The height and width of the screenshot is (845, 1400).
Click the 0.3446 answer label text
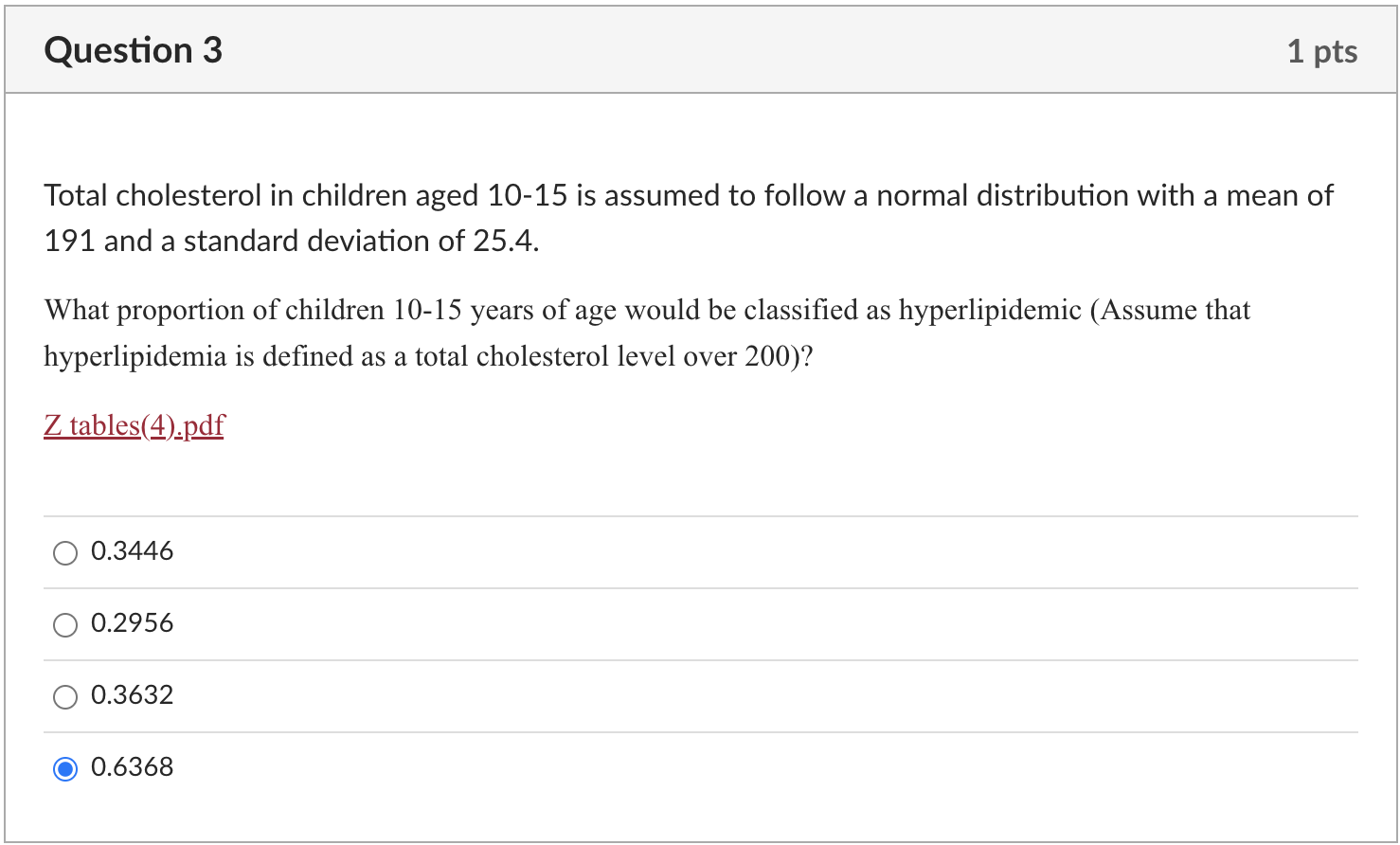click(x=132, y=550)
